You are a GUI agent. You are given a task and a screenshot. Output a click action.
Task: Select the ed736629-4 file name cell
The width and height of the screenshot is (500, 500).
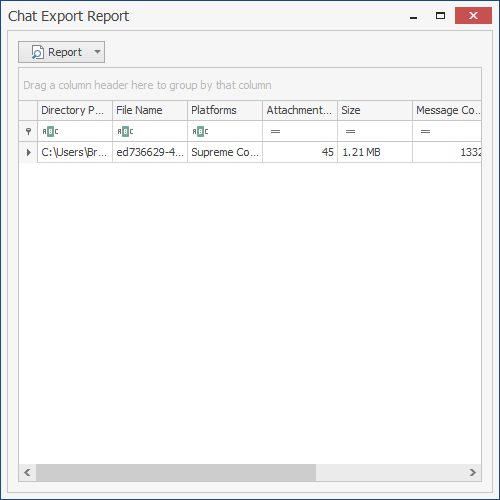150,152
